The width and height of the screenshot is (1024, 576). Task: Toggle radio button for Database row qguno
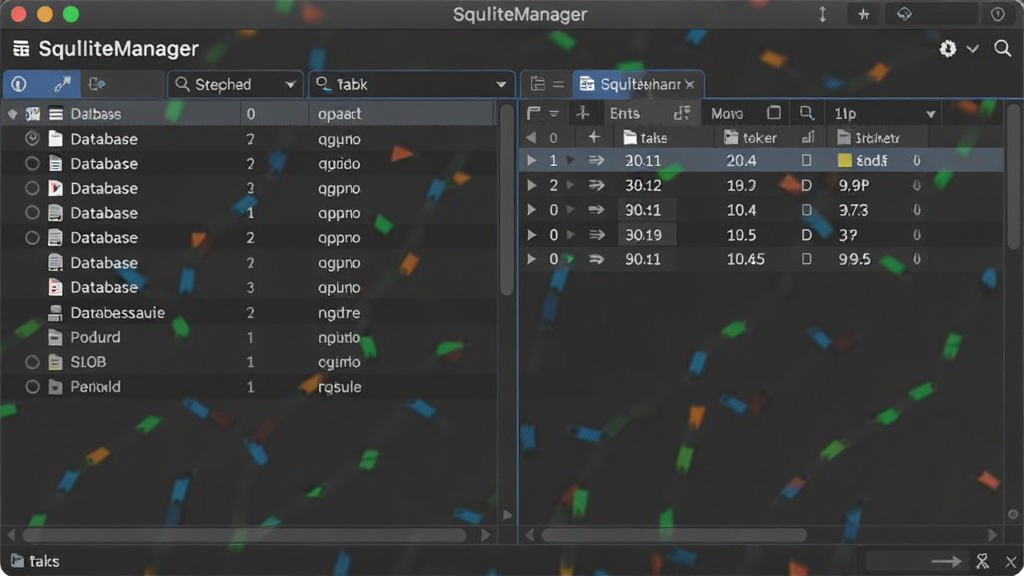point(32,138)
